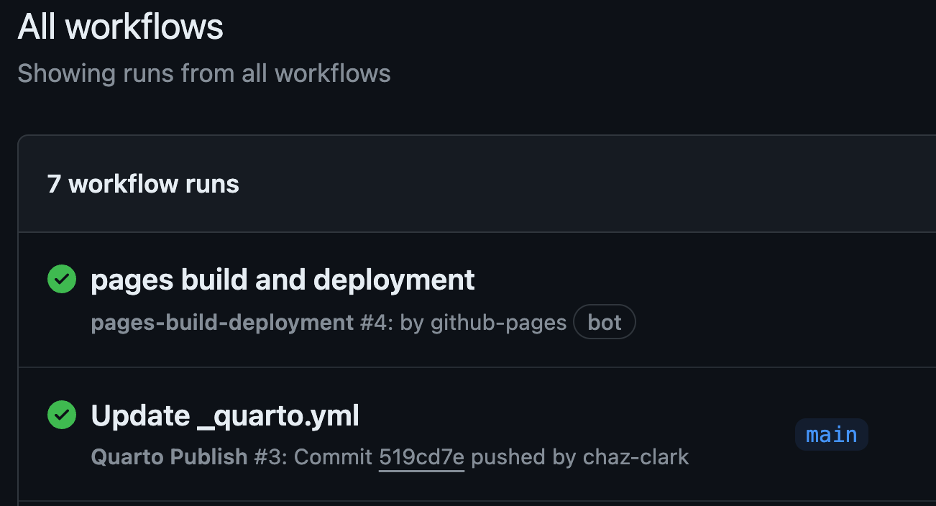Click the pages-build-deployment workflow name
Screen dimensions: 936x506
tap(221, 323)
